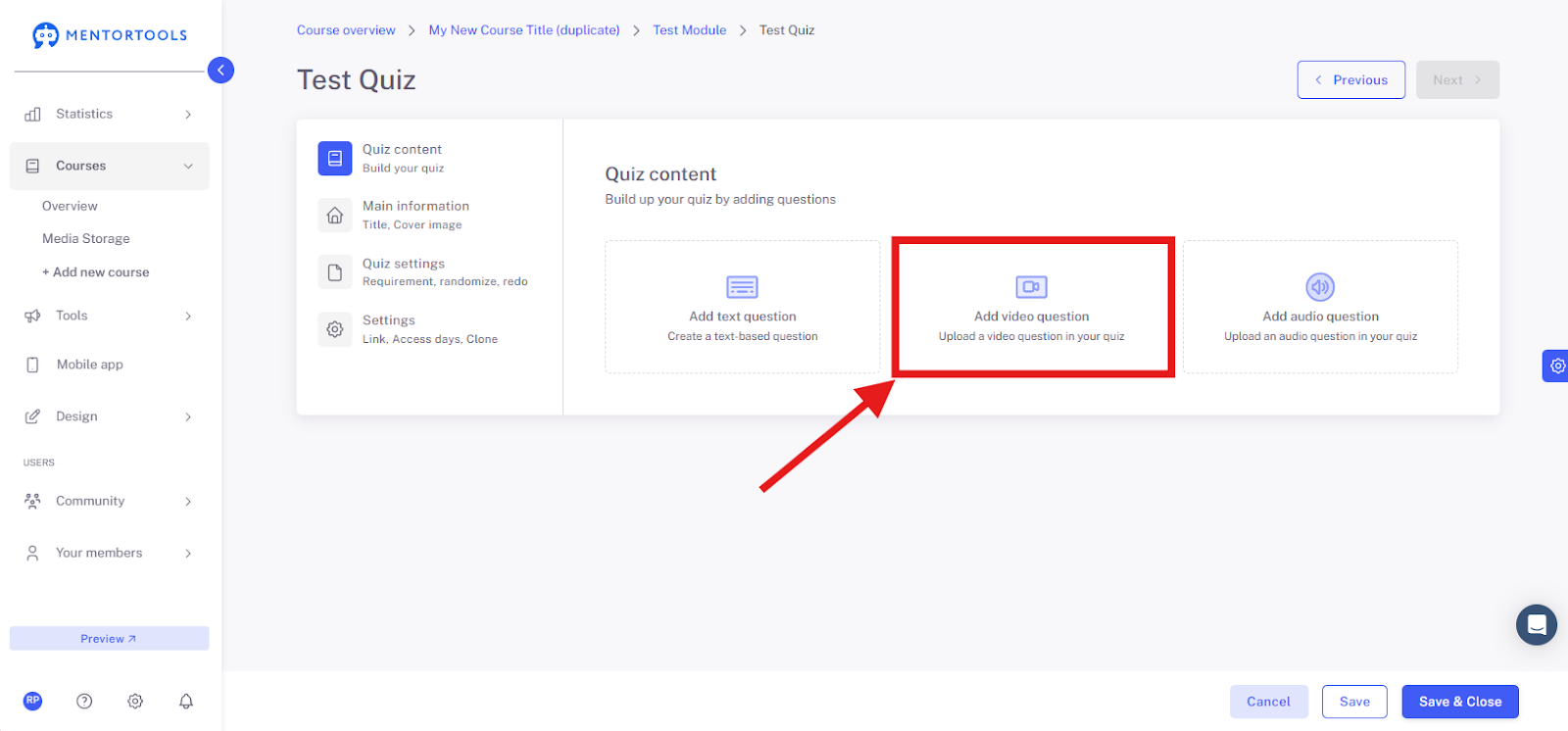This screenshot has width=1568, height=731.
Task: Open the Statistics menu item
Action: click(x=110, y=115)
